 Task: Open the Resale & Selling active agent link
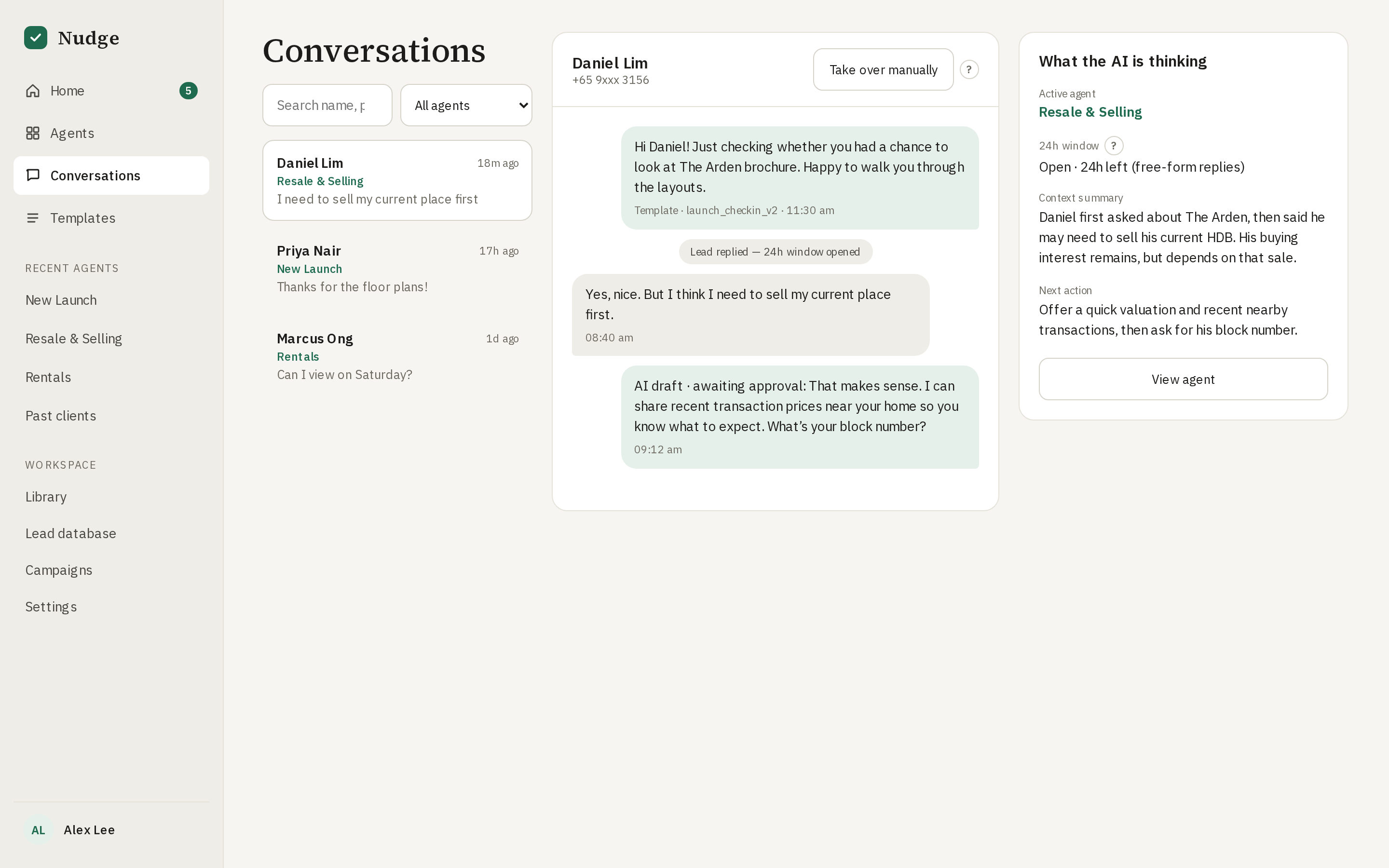(x=1090, y=112)
